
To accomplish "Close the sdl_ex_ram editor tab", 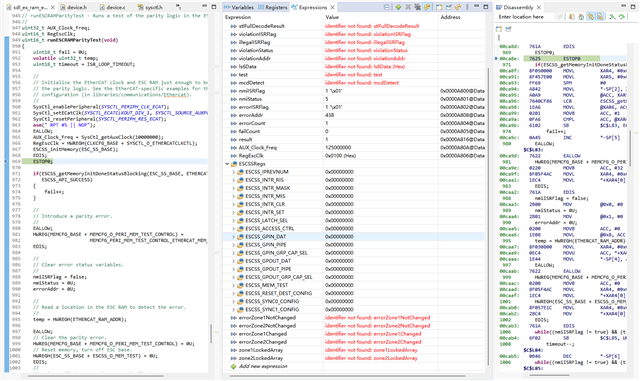I will tap(53, 7).
